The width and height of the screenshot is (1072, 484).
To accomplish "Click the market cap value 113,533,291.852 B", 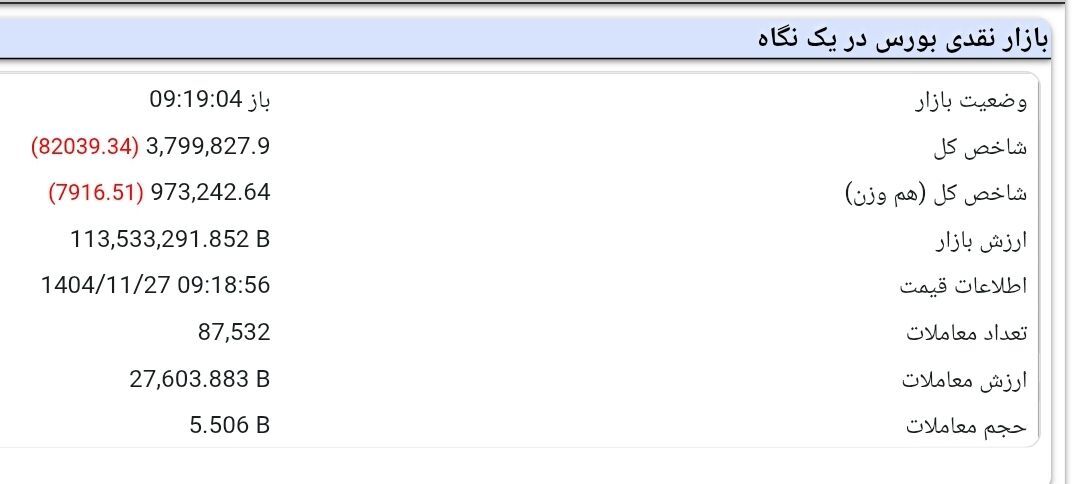I will [x=170, y=239].
